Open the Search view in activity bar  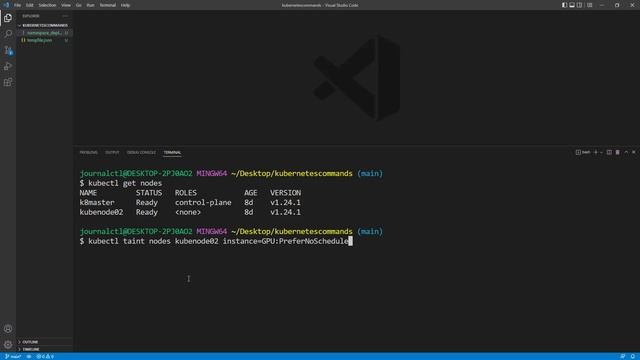tap(8, 34)
